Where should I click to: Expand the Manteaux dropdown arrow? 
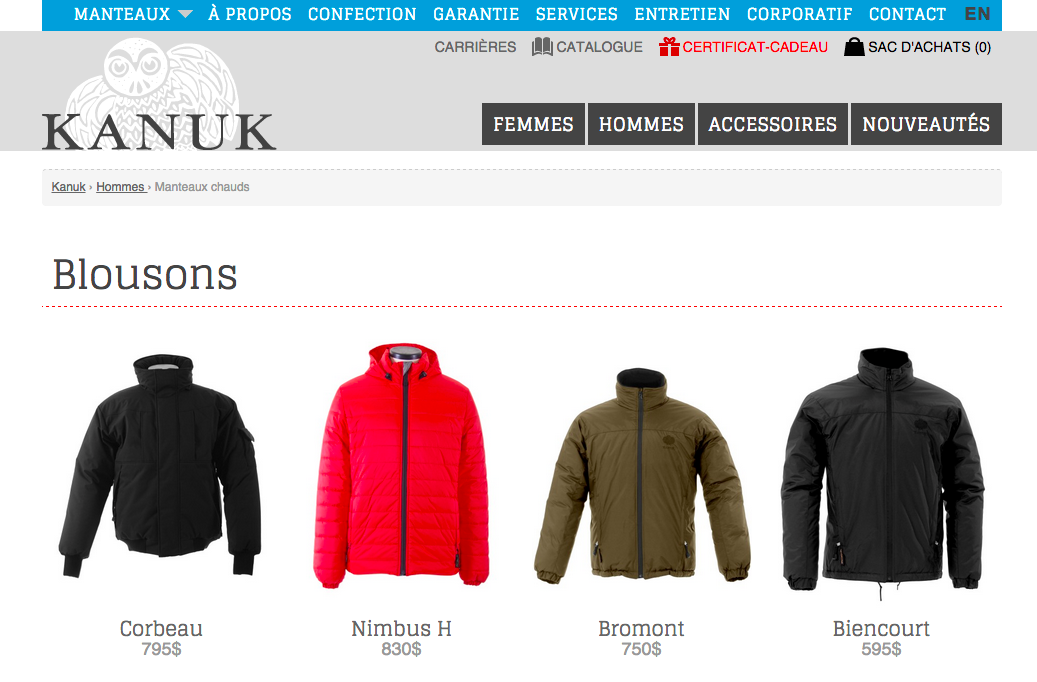(x=186, y=14)
